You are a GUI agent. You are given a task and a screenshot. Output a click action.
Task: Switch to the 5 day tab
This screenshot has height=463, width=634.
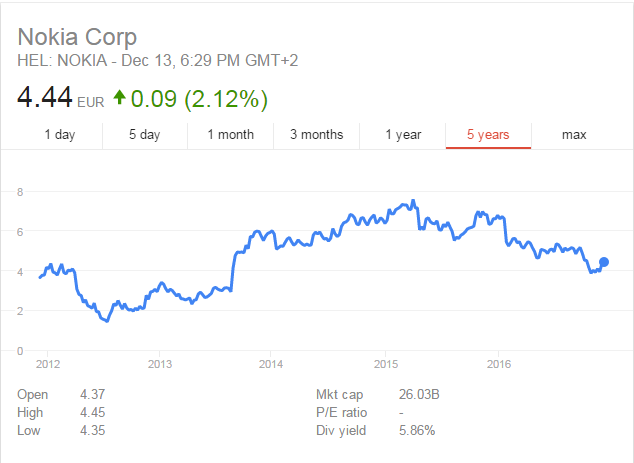pyautogui.click(x=144, y=134)
